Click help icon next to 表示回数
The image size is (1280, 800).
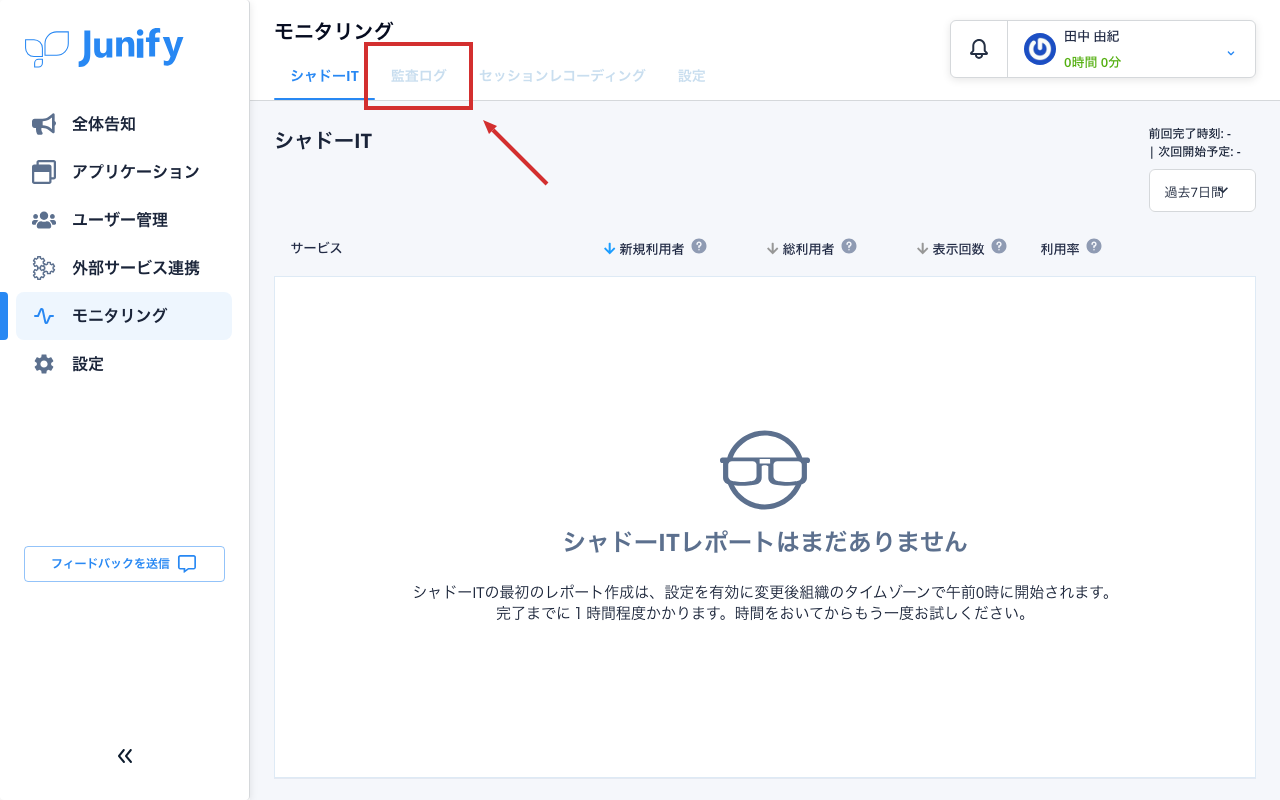pos(999,246)
